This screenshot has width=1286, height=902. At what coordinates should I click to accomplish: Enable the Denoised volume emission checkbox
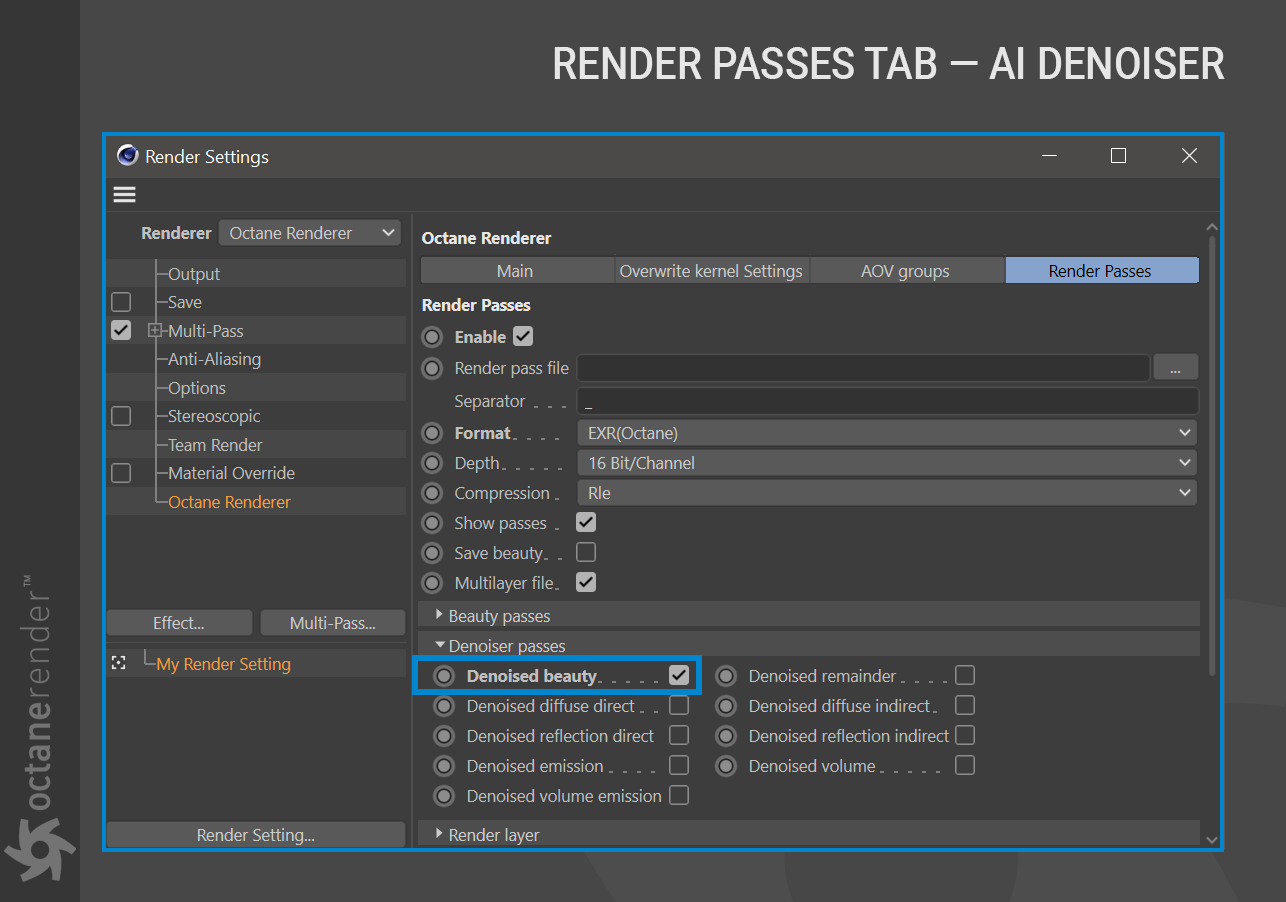coord(679,795)
